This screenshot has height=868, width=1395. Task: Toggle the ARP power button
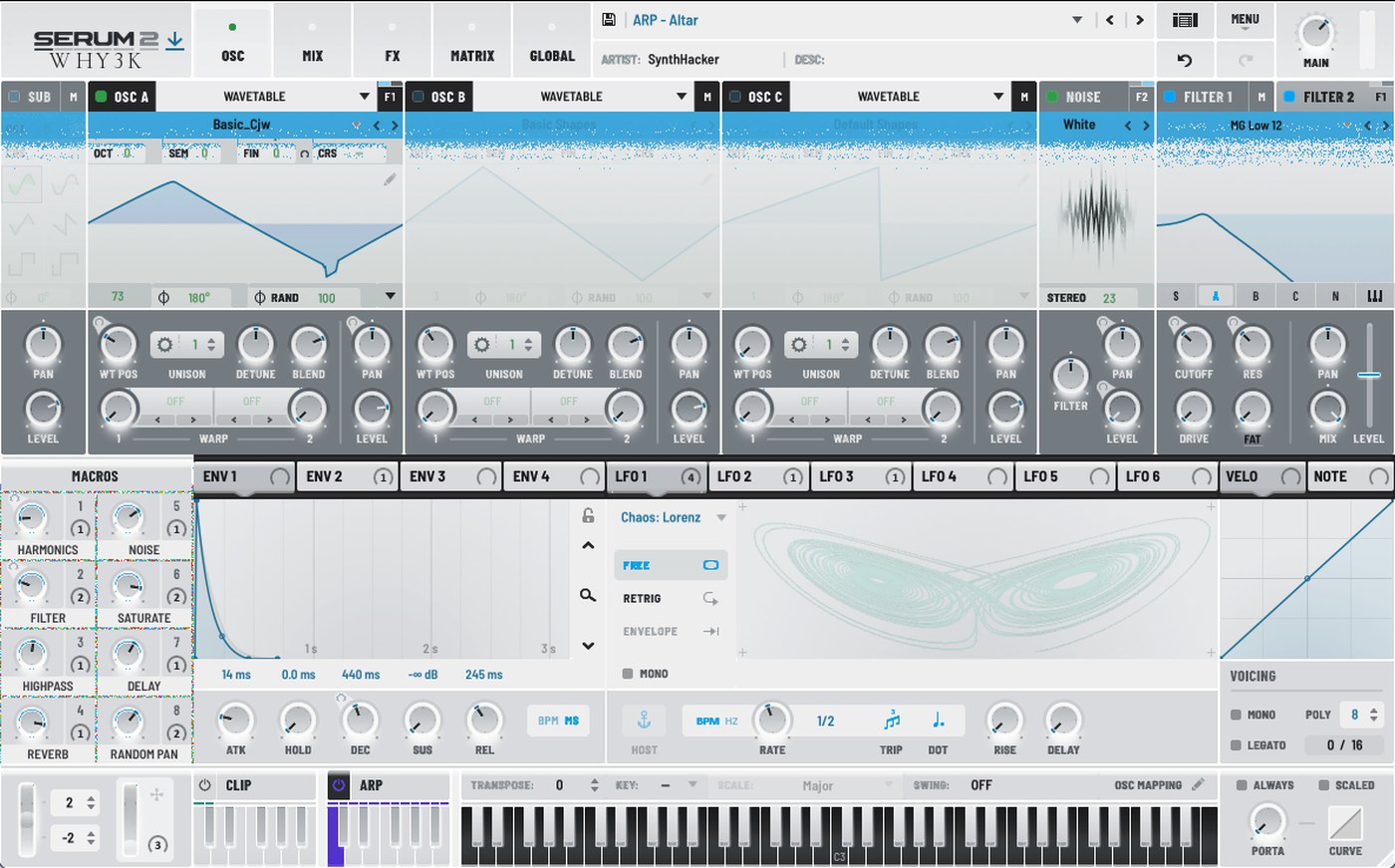click(339, 785)
